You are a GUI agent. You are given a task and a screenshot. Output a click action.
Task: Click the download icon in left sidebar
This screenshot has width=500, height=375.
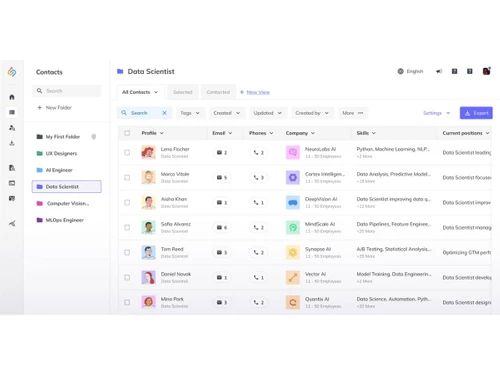12,143
